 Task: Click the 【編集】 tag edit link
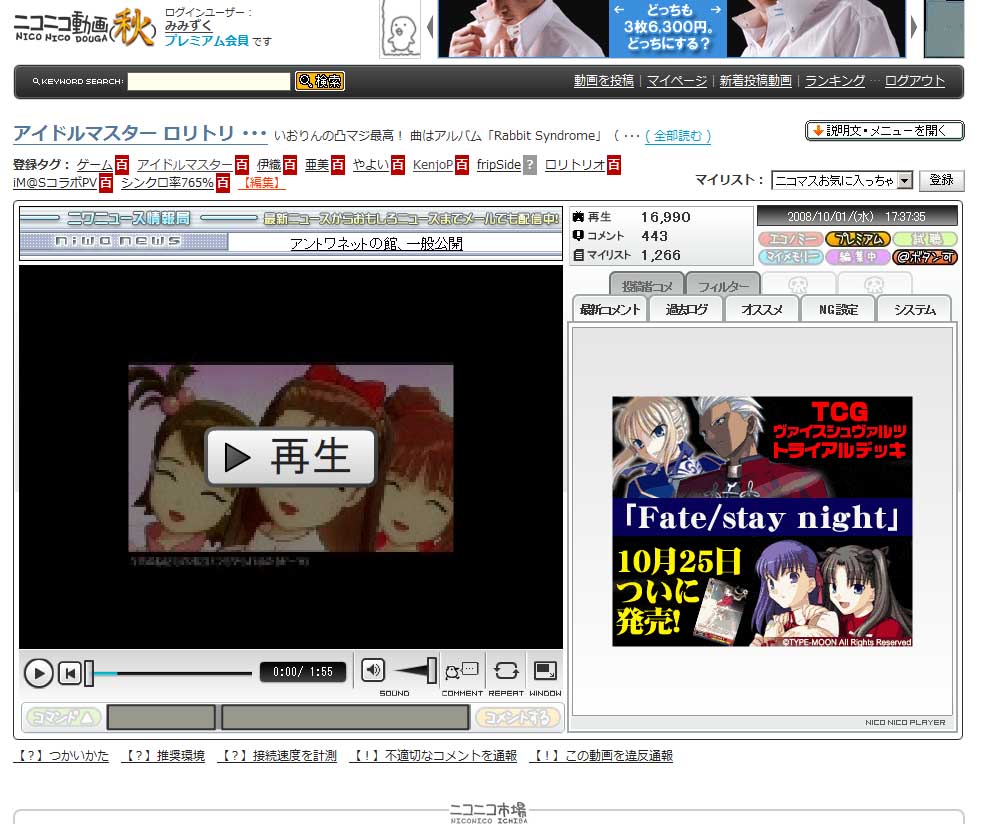tap(262, 183)
